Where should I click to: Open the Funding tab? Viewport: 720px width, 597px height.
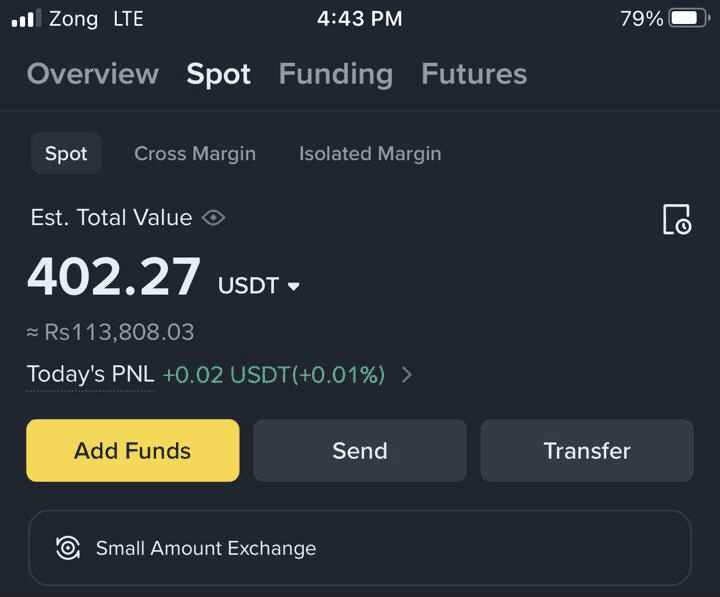click(335, 74)
